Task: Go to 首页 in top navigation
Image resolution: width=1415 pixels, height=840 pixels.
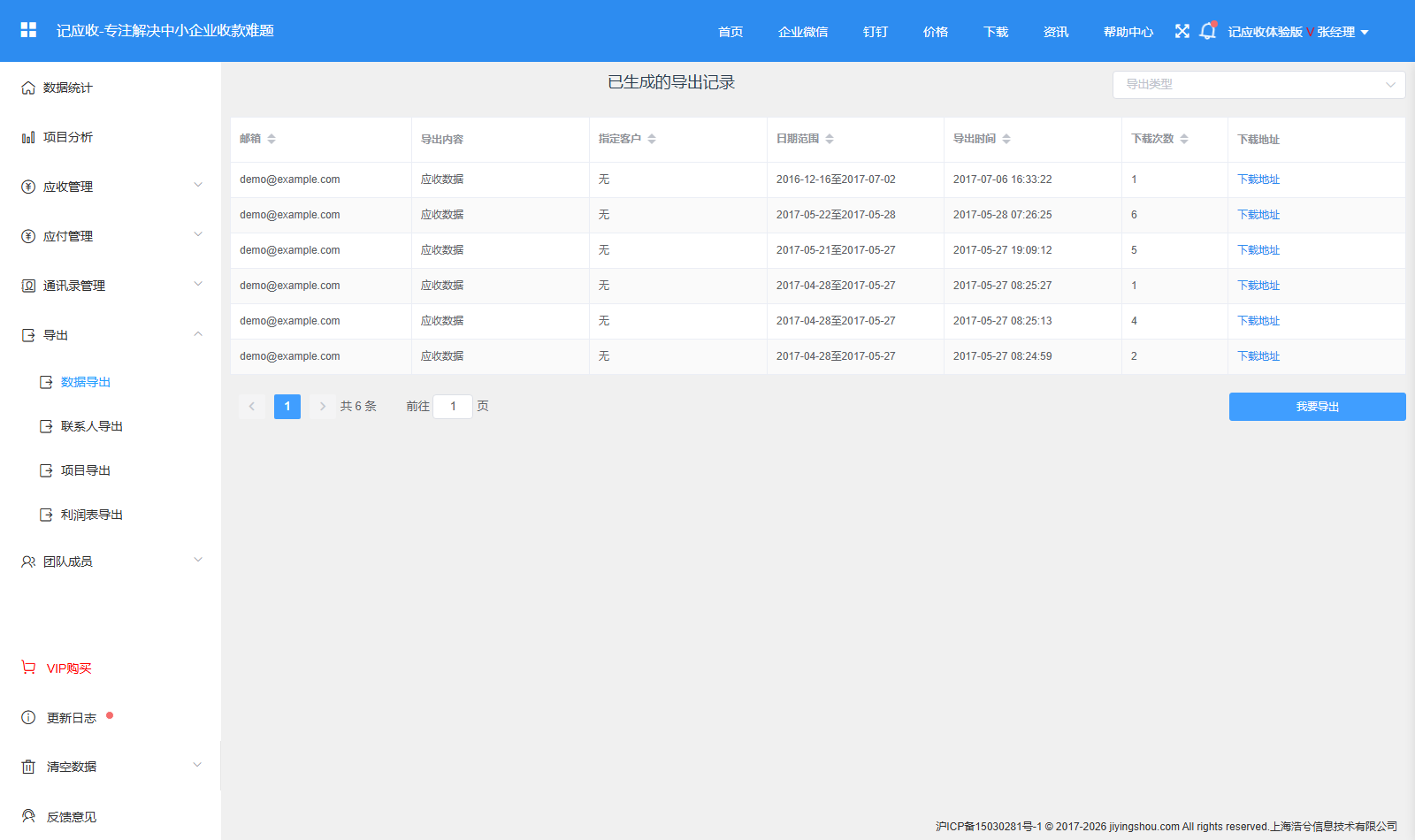Action: (x=730, y=32)
